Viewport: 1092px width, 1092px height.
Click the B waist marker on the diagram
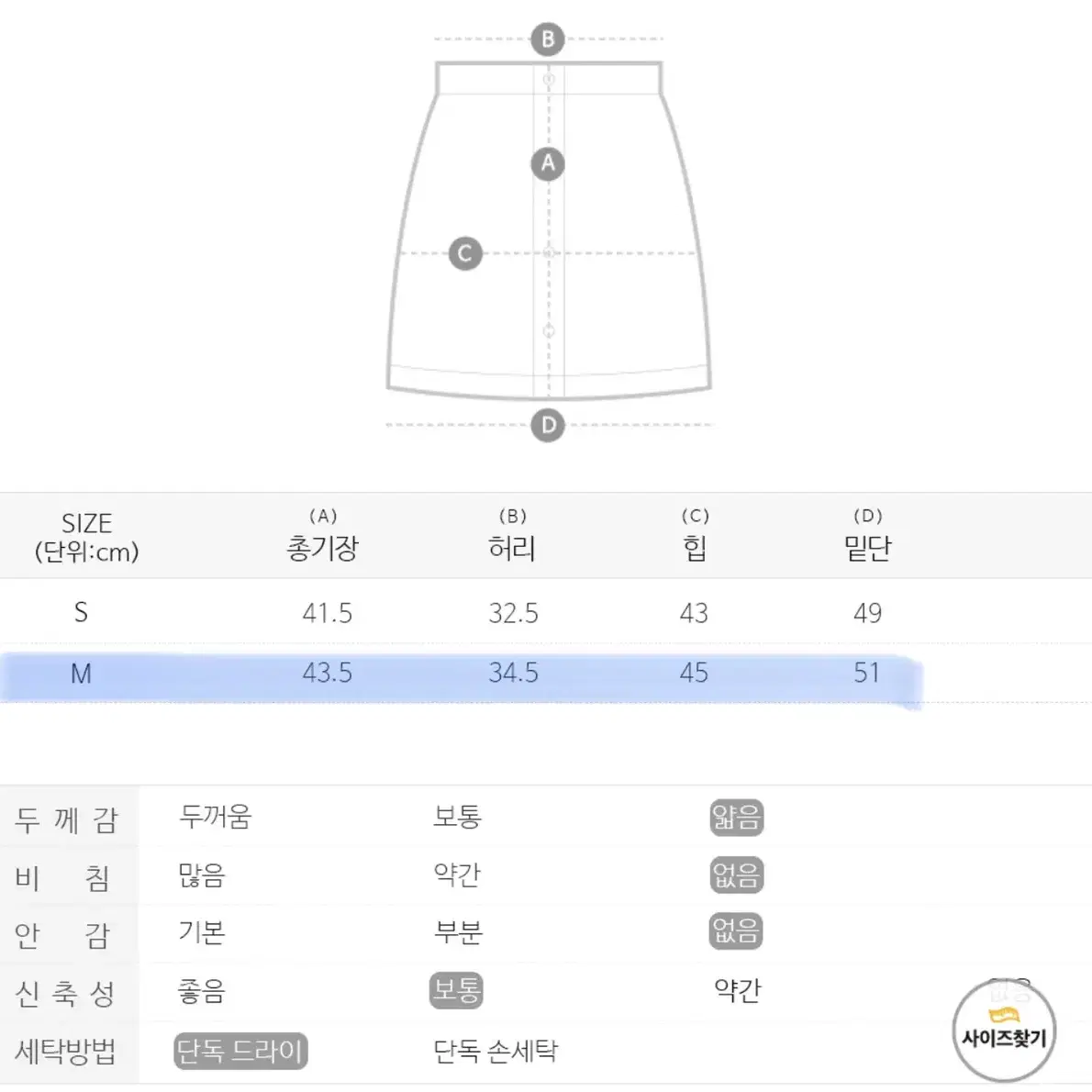click(548, 39)
